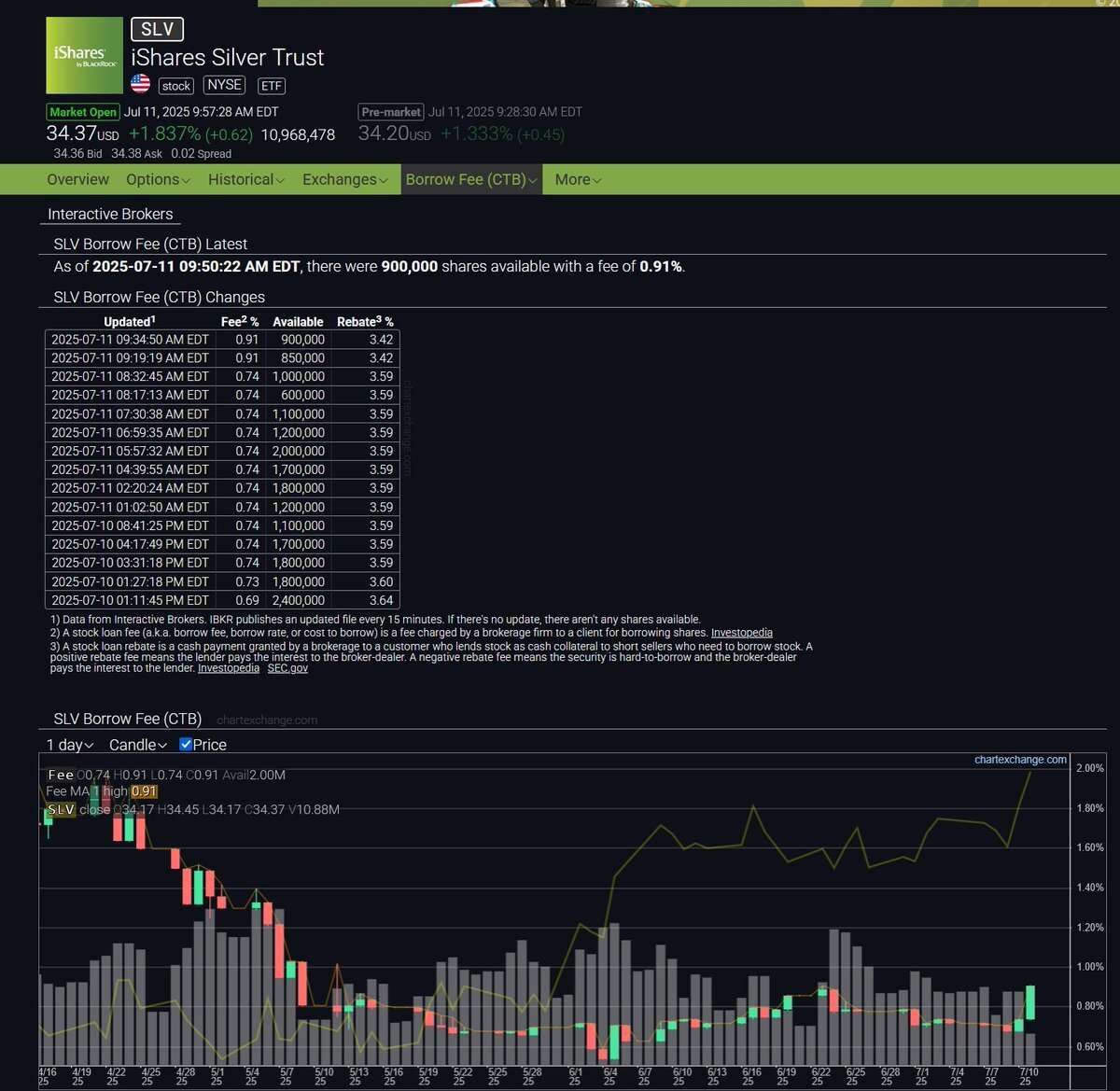Click the stock tag
Viewport: 1120px width, 1091px height.
click(x=176, y=86)
